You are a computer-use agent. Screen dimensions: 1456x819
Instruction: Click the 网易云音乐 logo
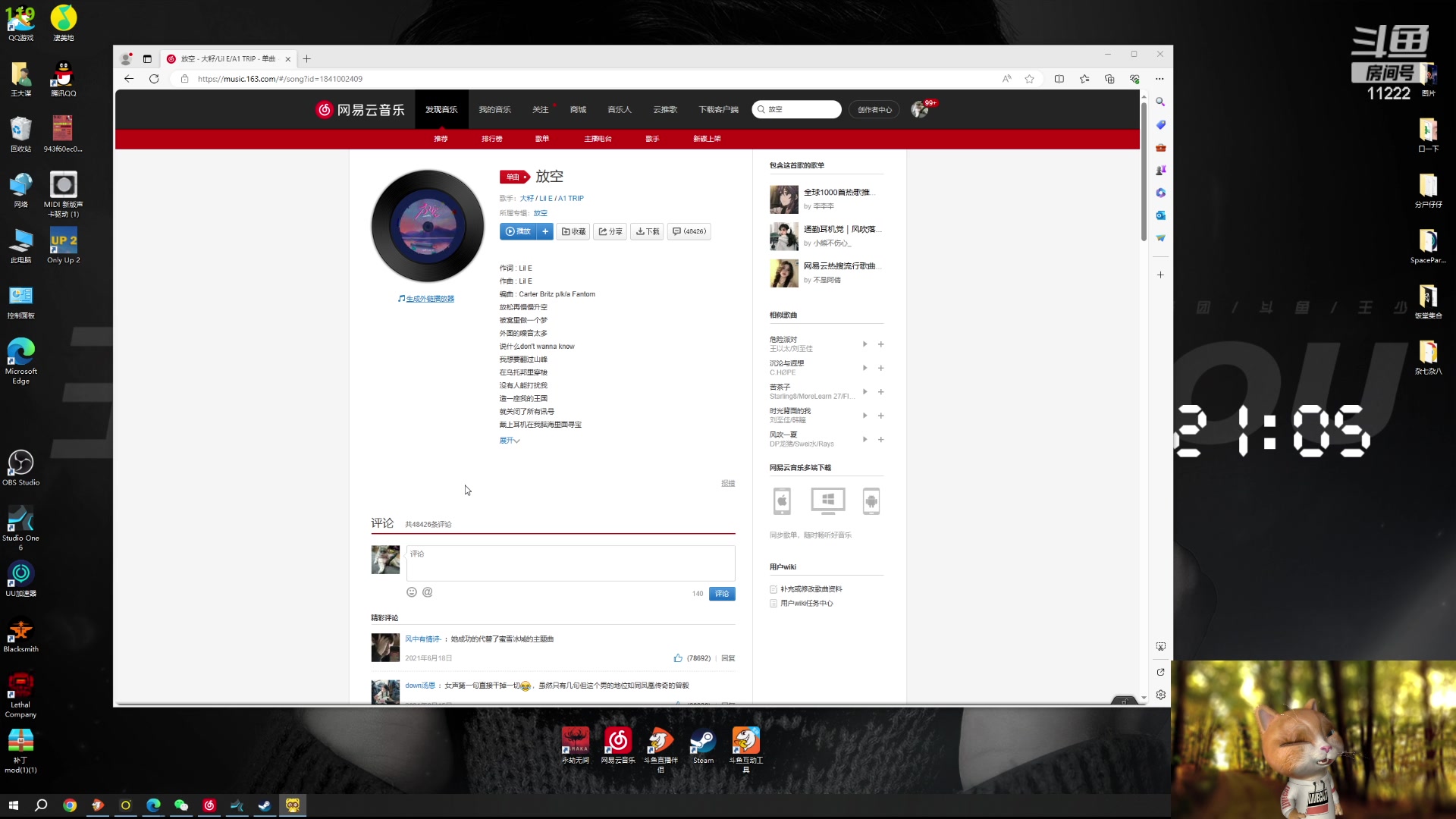pyautogui.click(x=360, y=110)
